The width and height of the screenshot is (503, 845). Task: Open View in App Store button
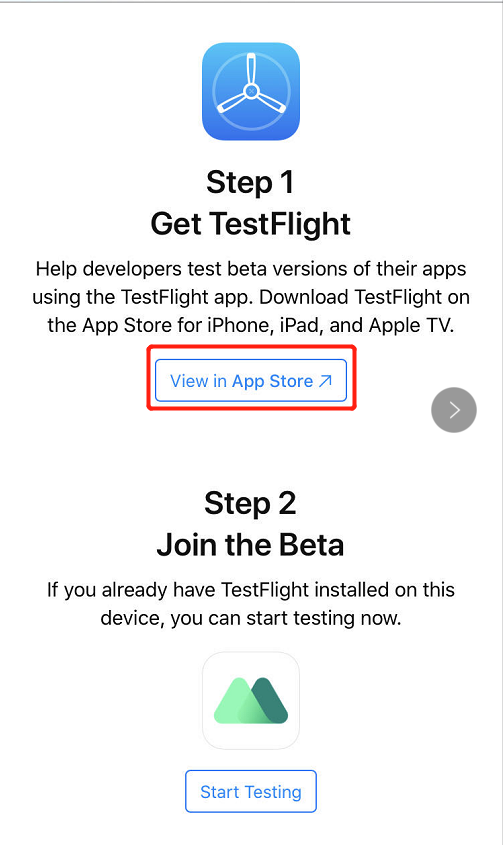click(251, 380)
